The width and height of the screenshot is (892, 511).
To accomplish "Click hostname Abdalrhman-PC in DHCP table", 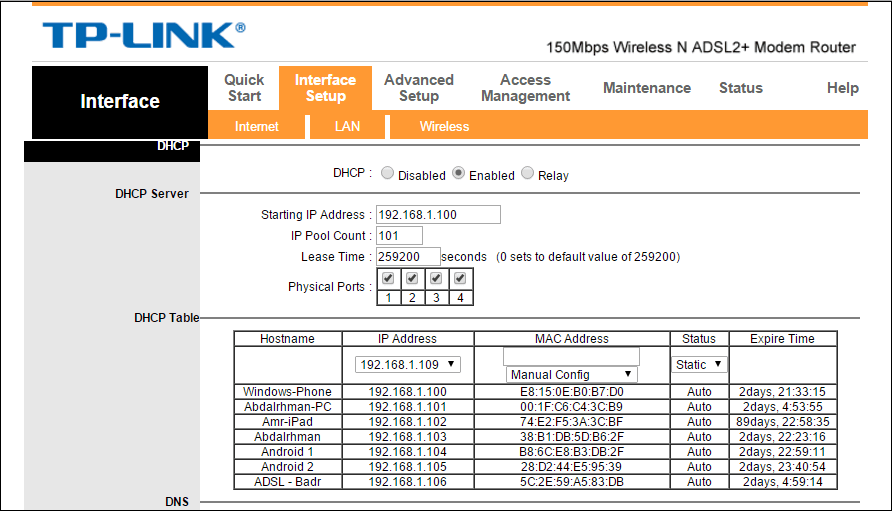I will pyautogui.click(x=287, y=407).
